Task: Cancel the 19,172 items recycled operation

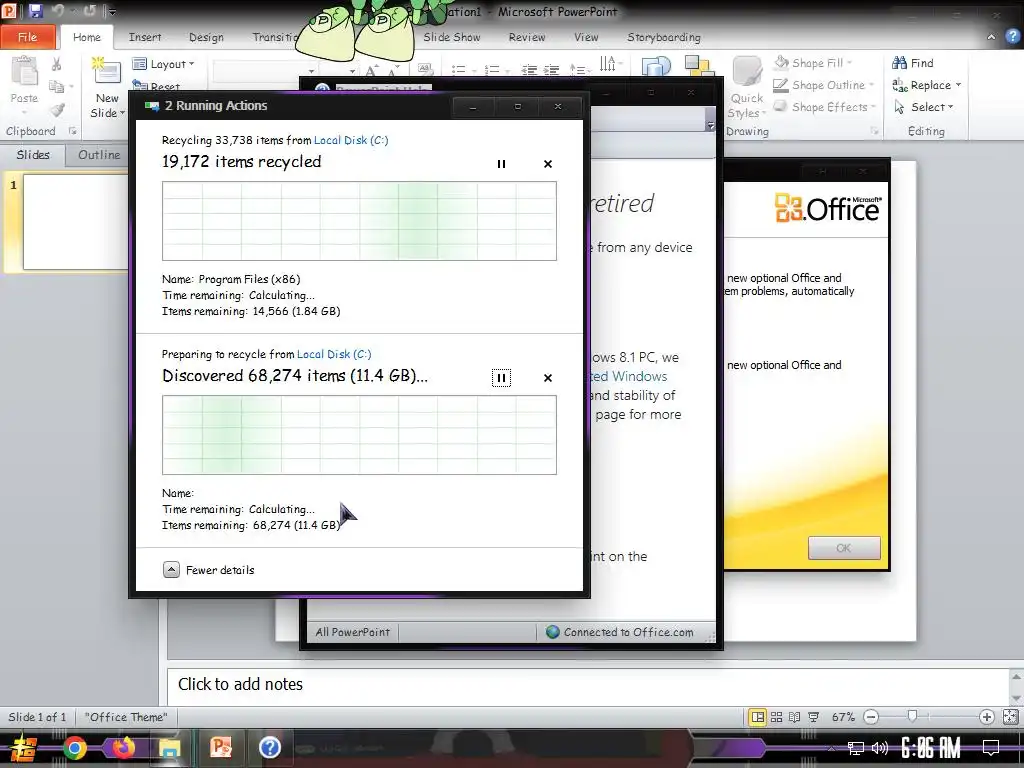Action: coord(548,164)
